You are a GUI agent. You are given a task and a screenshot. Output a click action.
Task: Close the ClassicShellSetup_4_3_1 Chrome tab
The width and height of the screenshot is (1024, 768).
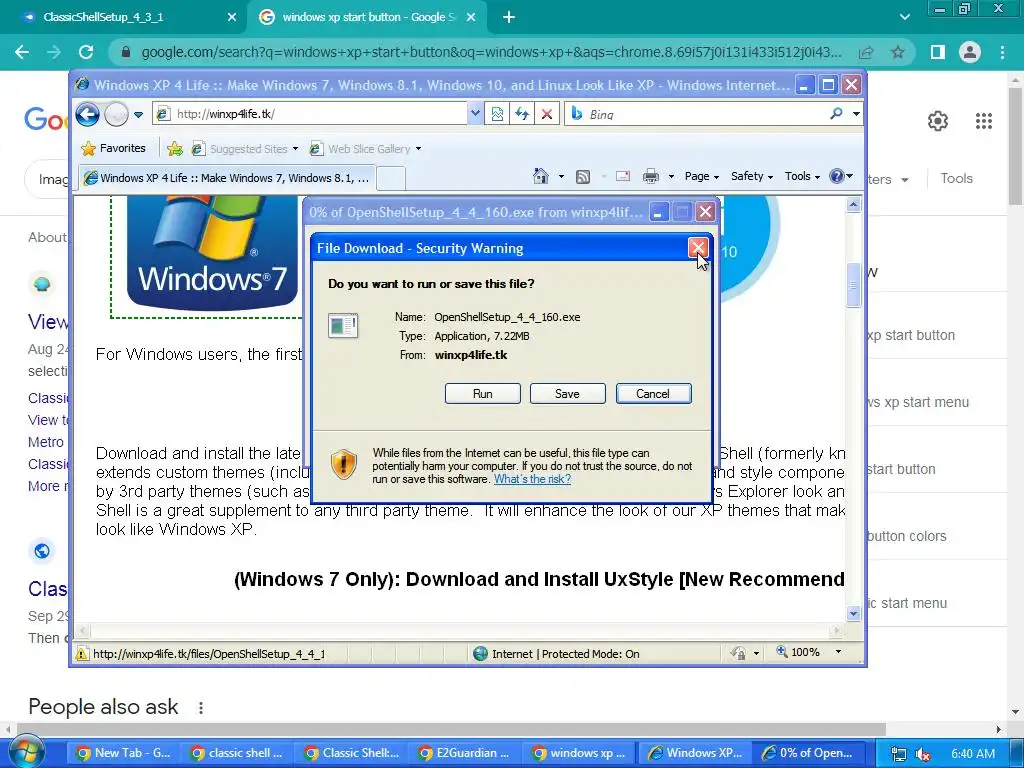point(231,17)
